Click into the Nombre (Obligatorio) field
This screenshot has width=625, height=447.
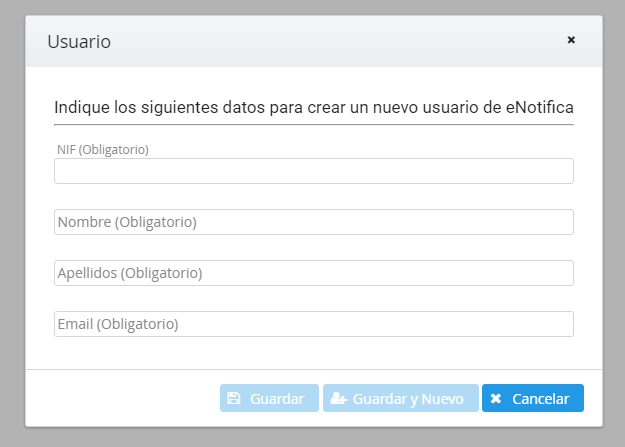[313, 222]
